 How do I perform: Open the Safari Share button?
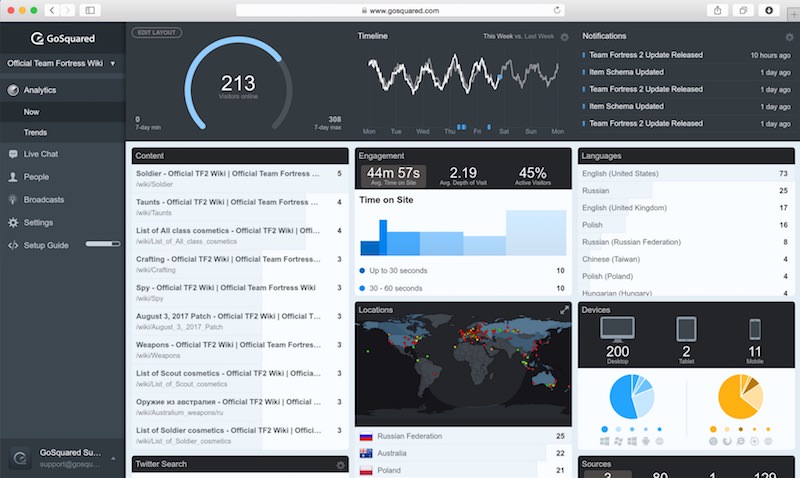point(717,10)
